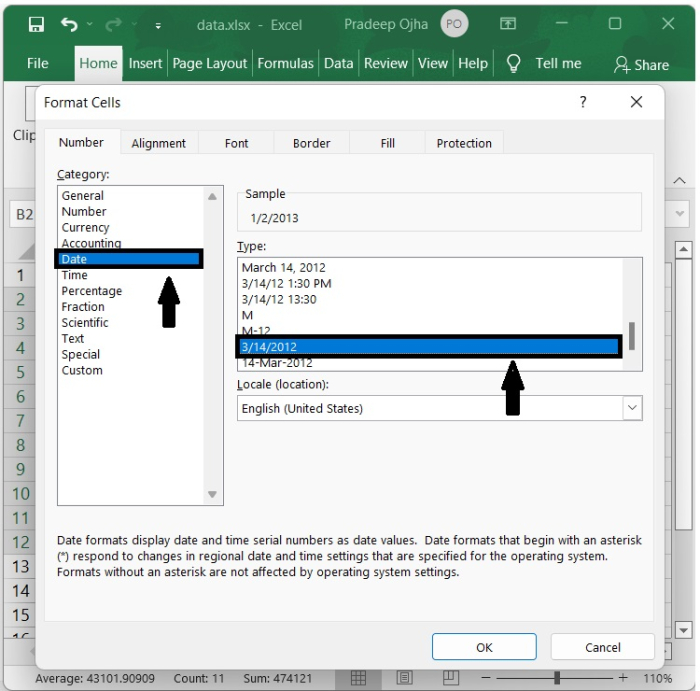The height and width of the screenshot is (691, 700).
Task: Open the Protection tab
Action: (x=464, y=143)
